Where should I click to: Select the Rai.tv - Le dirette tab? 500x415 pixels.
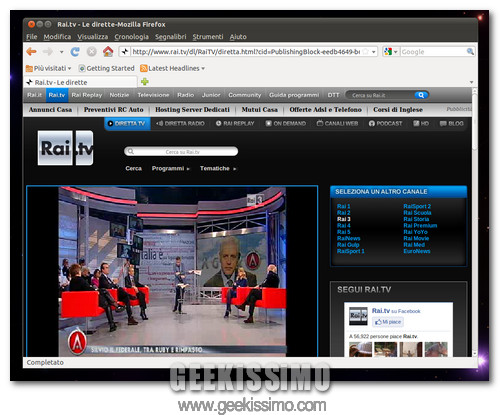(80, 82)
